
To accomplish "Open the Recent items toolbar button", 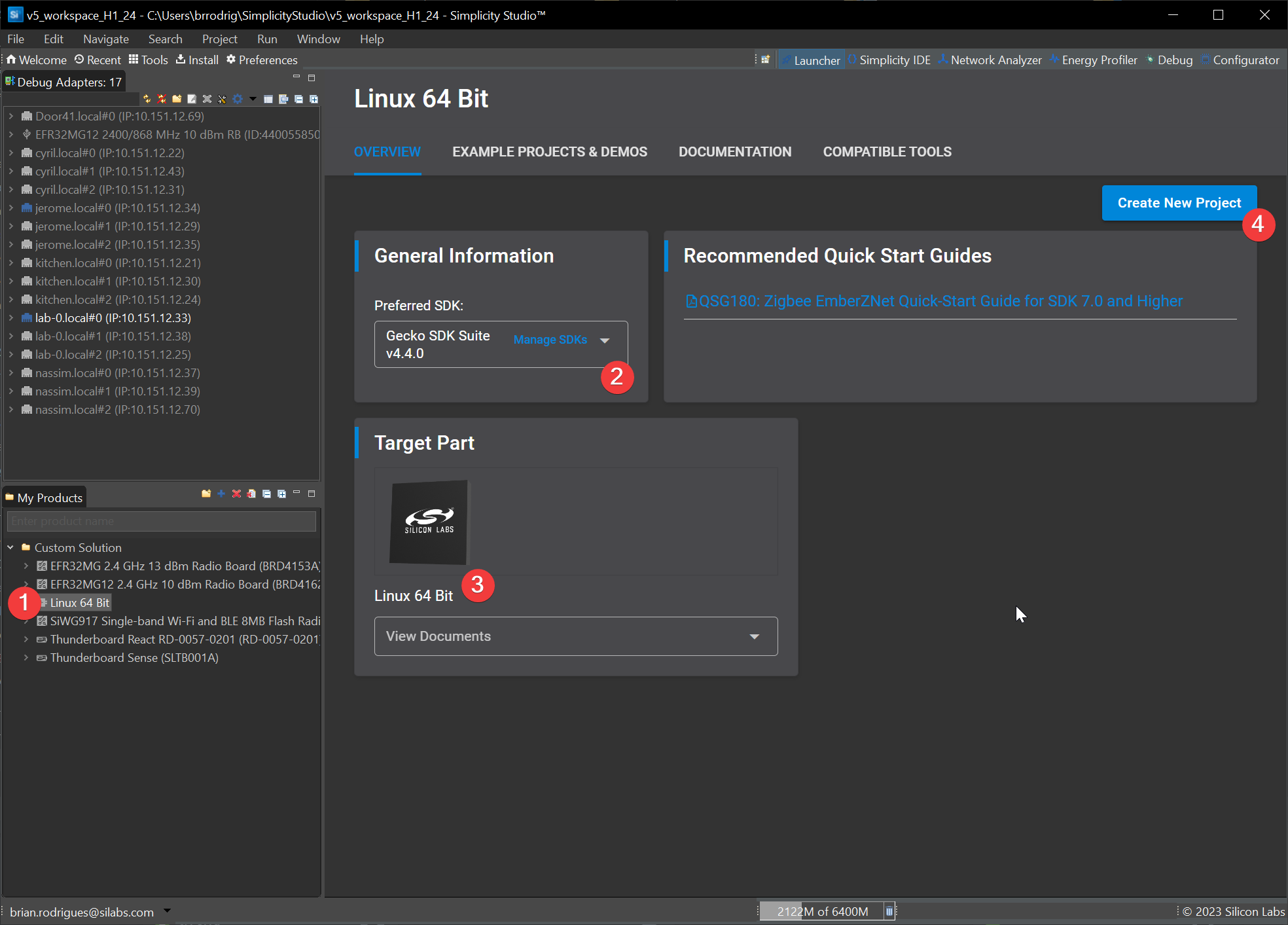I will tap(98, 60).
